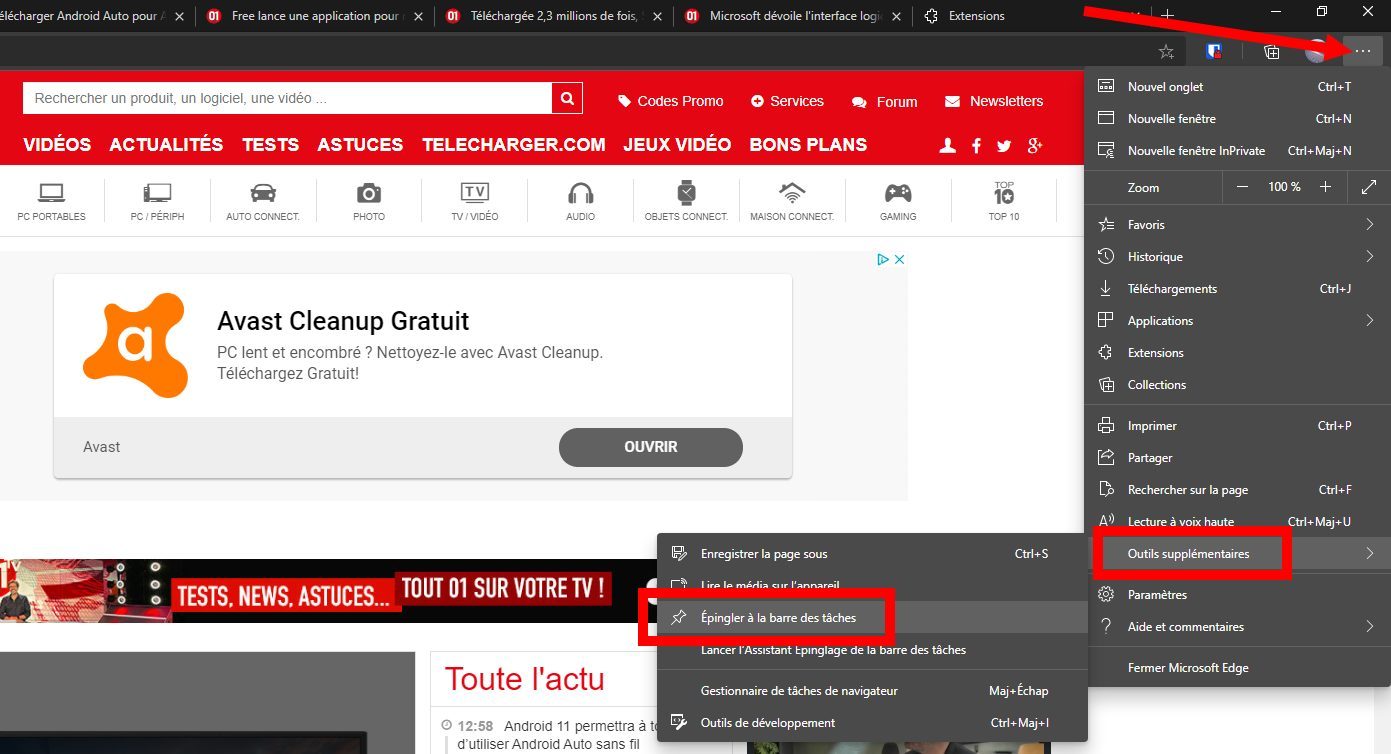Open the Edge settings and more menu

tap(1363, 51)
